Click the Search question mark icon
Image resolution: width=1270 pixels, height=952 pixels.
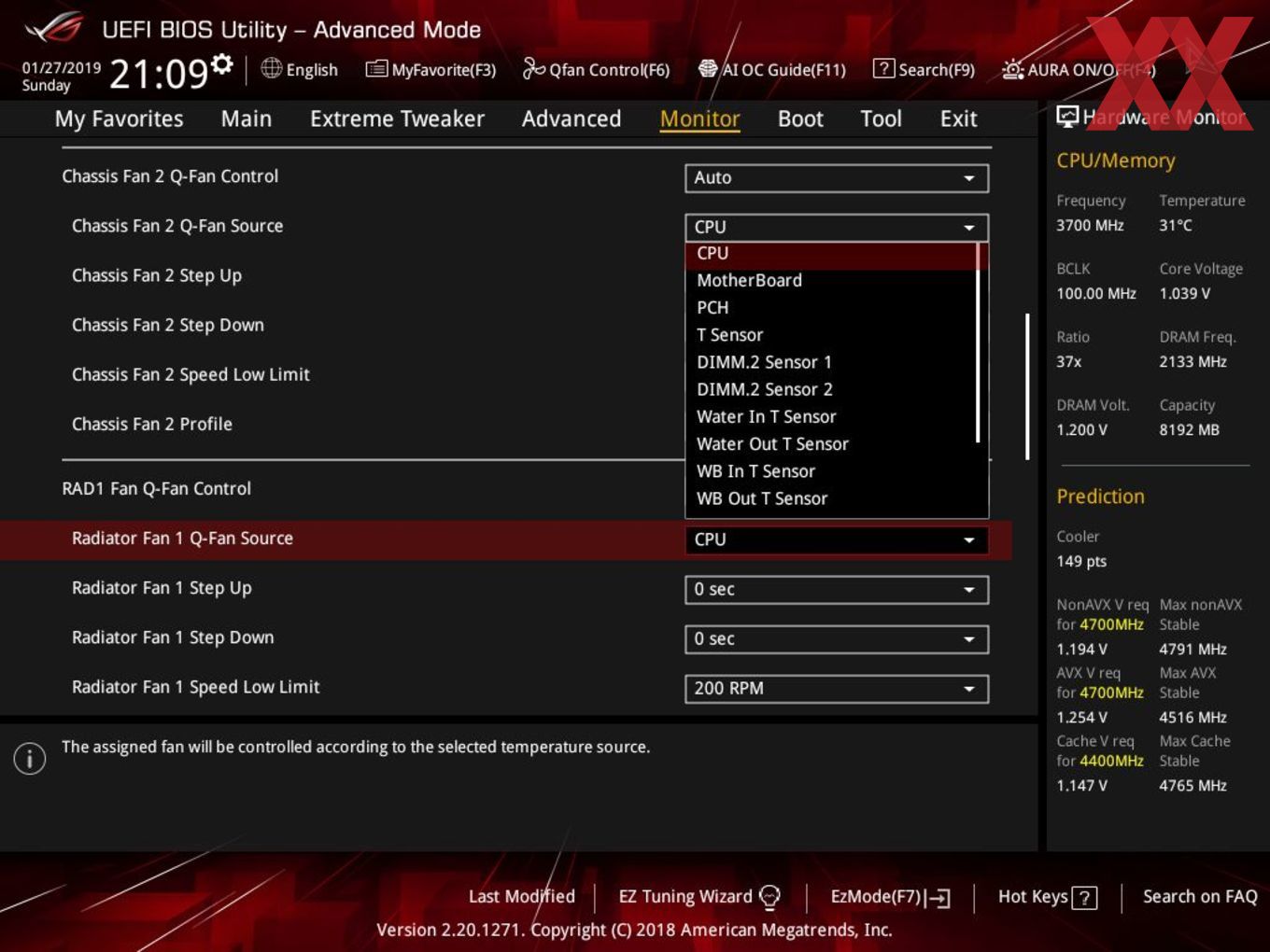pos(883,69)
